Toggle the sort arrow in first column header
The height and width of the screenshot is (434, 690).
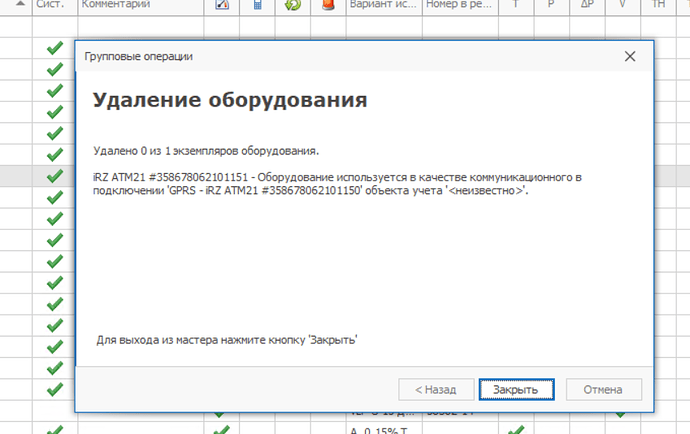coord(20,4)
